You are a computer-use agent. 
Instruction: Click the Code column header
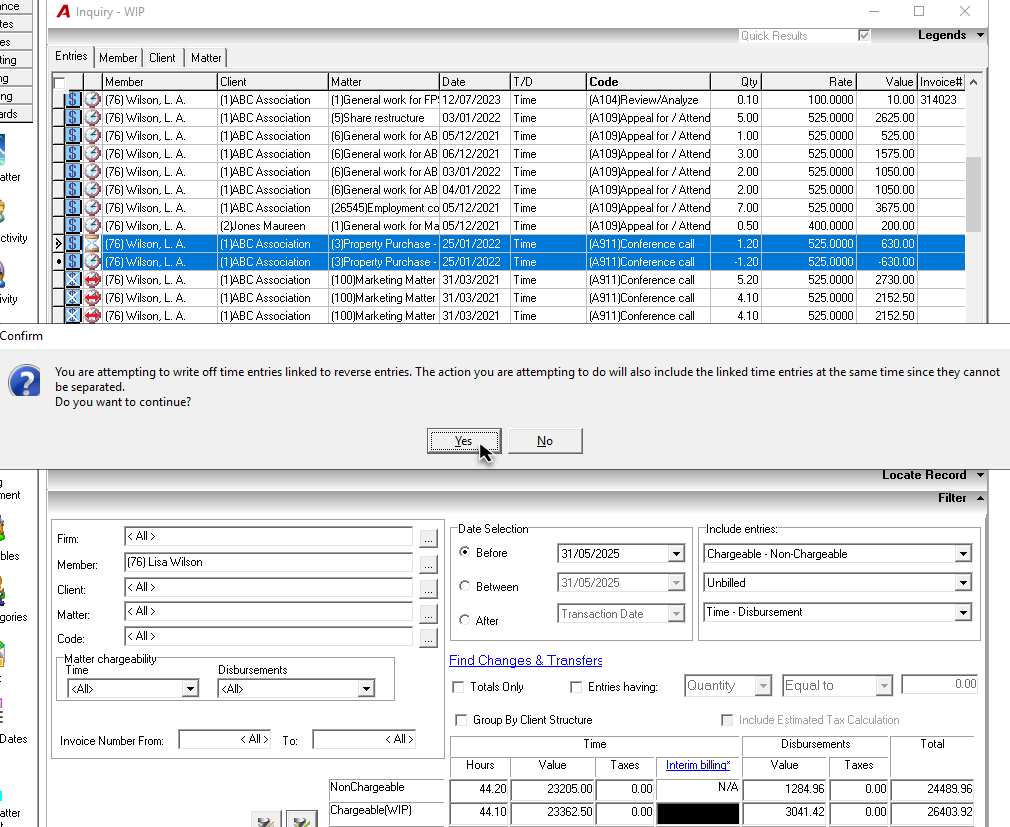(648, 82)
